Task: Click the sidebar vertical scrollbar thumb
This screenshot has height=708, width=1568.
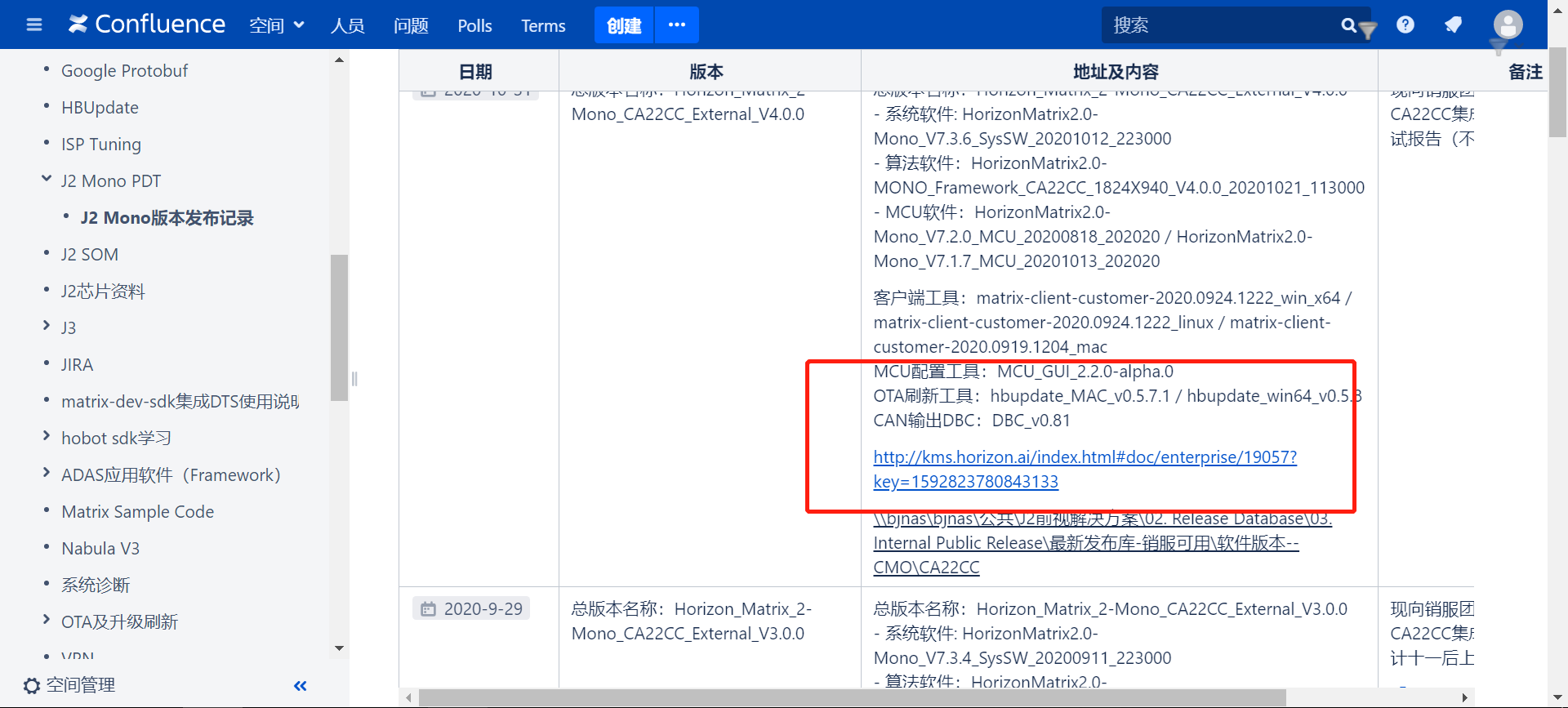Action: pyautogui.click(x=339, y=327)
